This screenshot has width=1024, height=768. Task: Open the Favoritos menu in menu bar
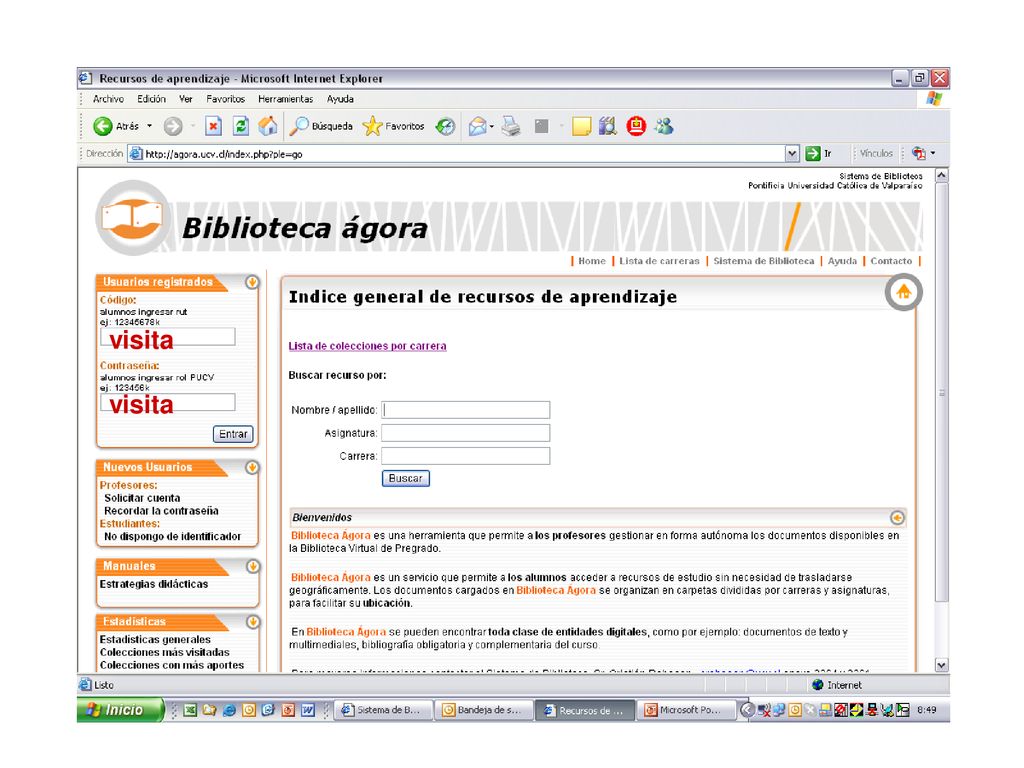pos(225,99)
